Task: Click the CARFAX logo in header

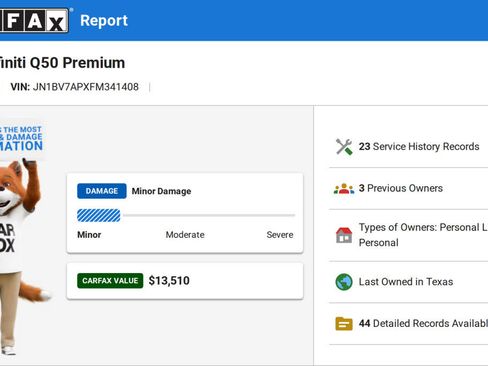Action: tap(34, 21)
